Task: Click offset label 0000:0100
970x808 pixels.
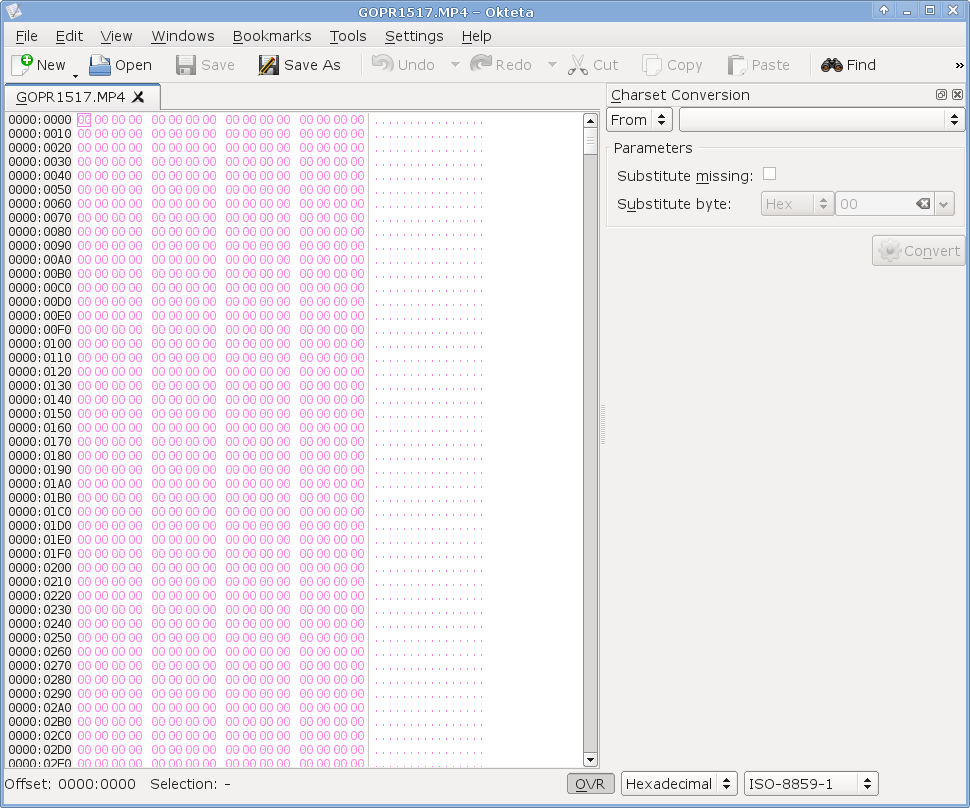Action: pos(40,343)
